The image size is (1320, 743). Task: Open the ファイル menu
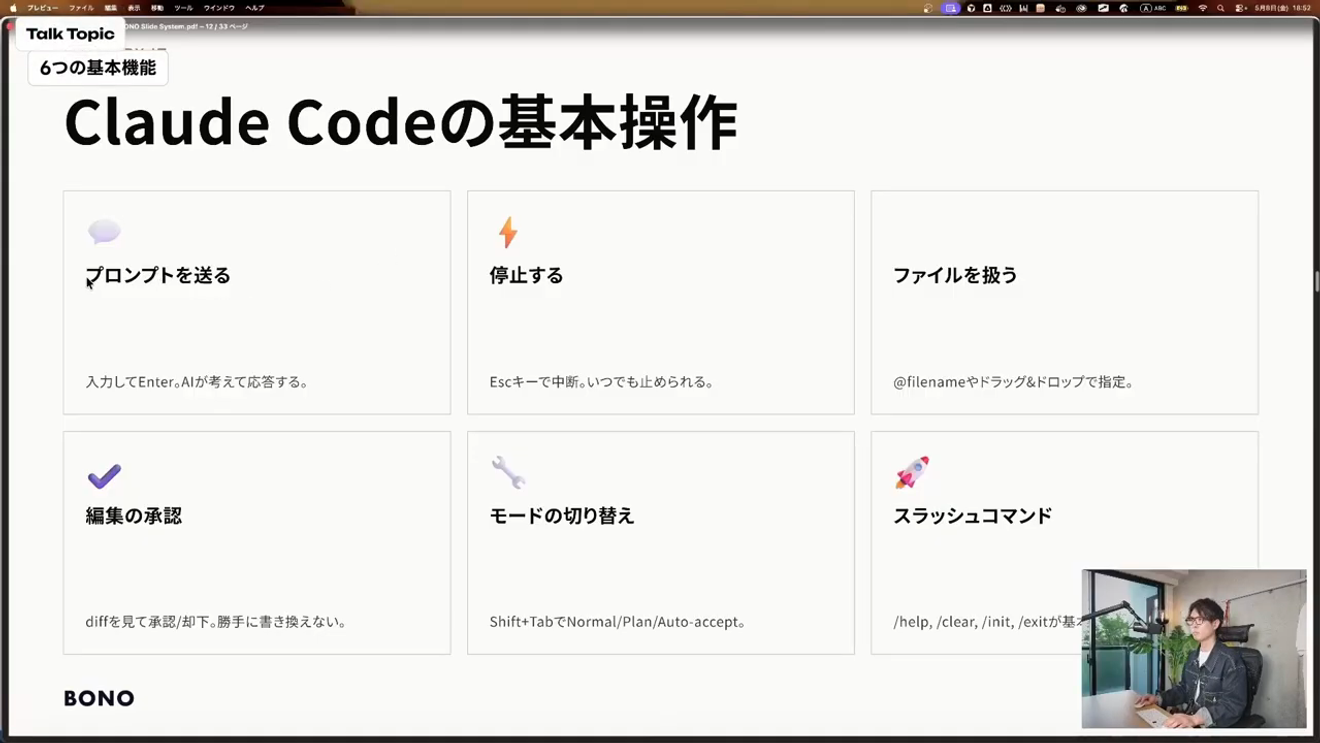point(81,8)
